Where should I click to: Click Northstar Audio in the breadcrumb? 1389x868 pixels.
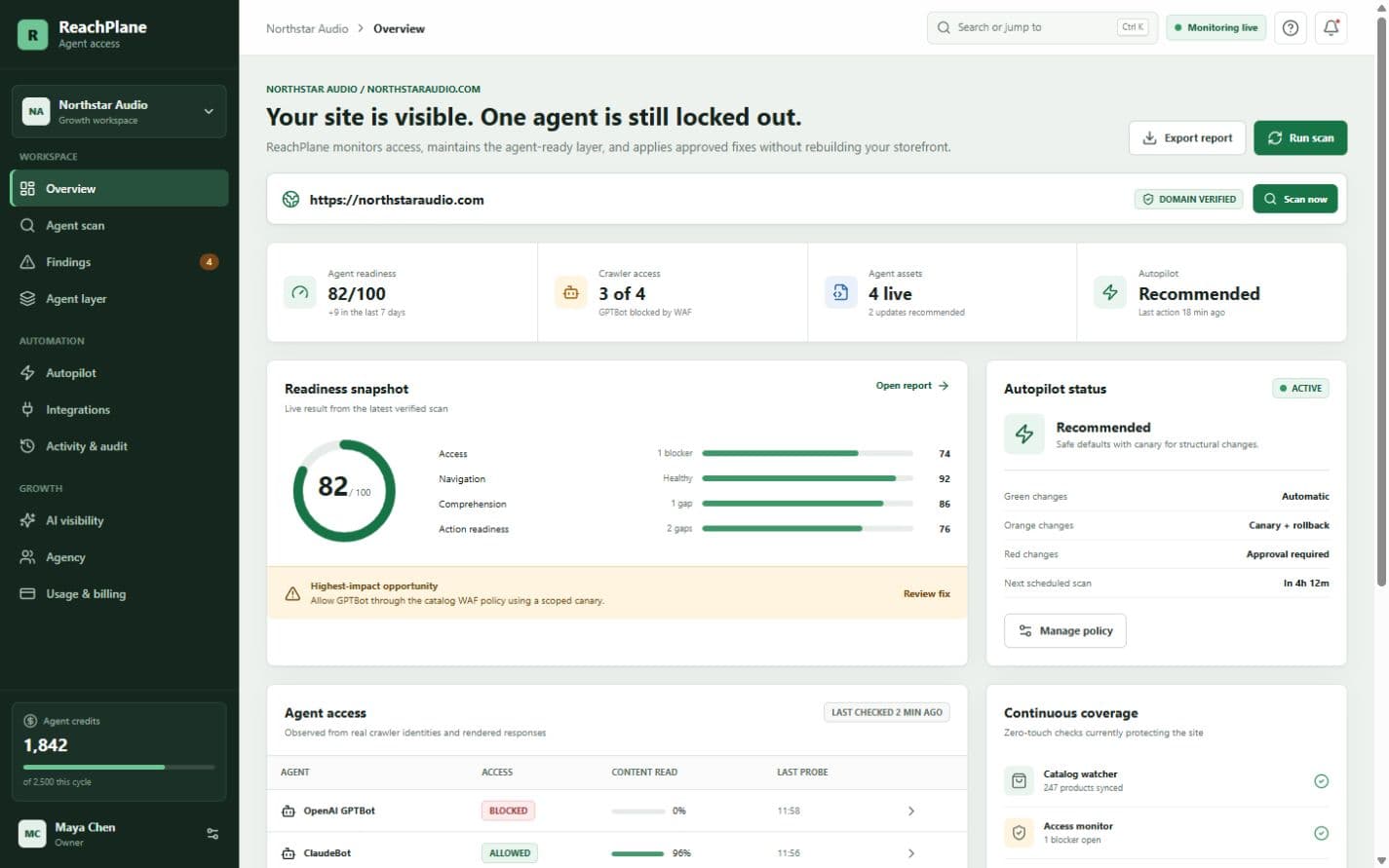tap(307, 29)
